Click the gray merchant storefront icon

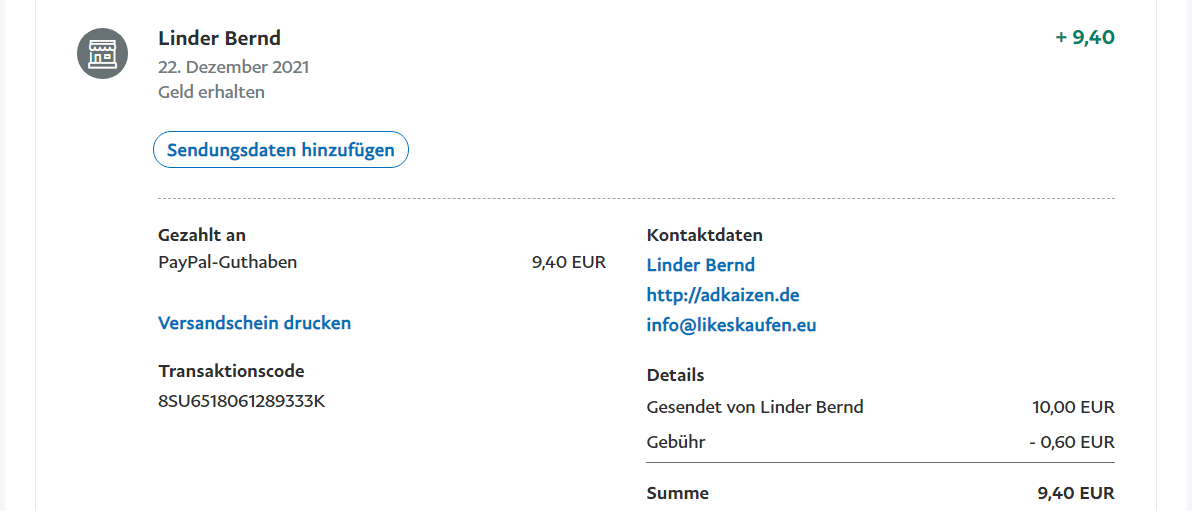click(x=103, y=53)
